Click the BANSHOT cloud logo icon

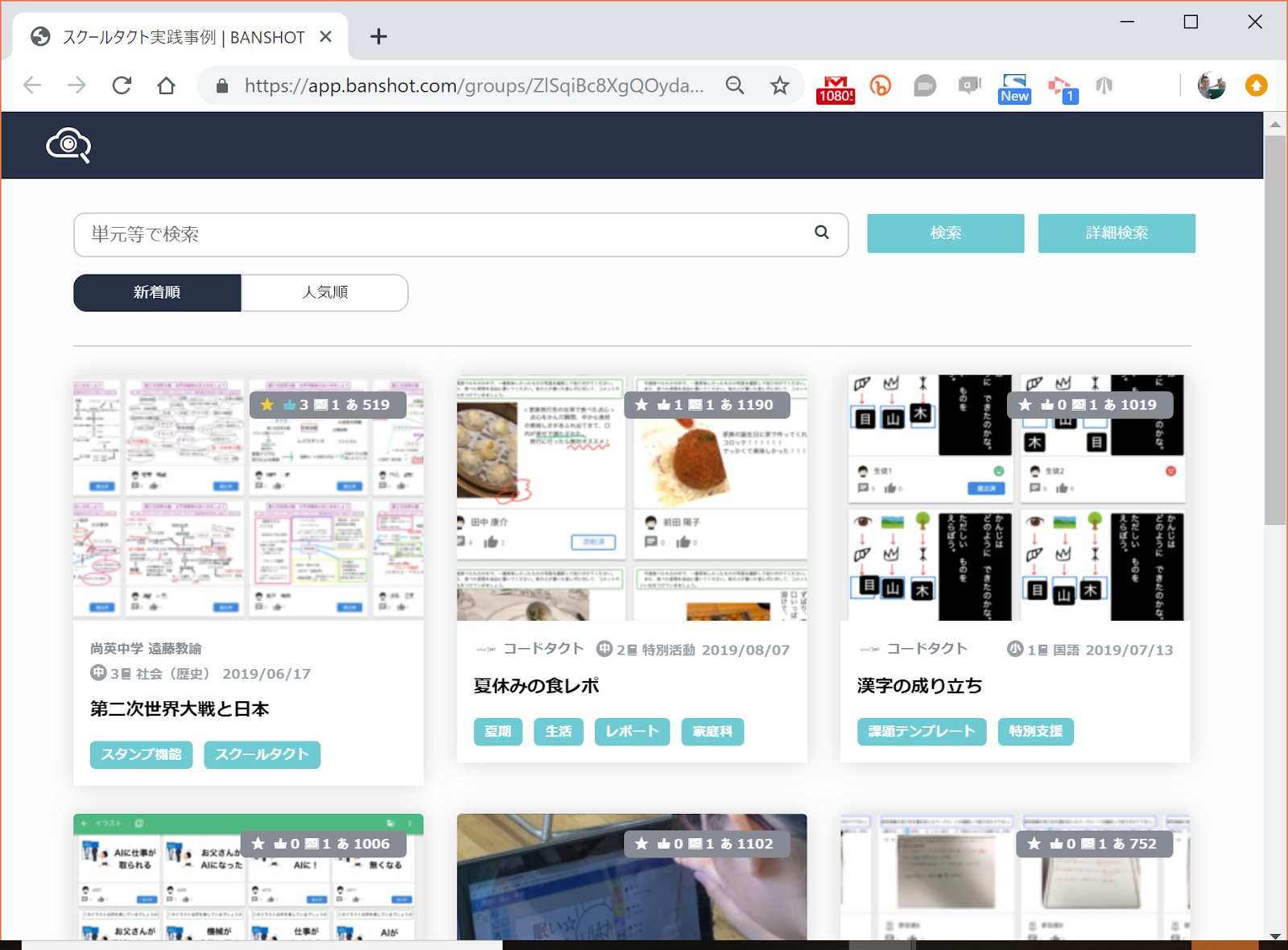click(x=68, y=145)
